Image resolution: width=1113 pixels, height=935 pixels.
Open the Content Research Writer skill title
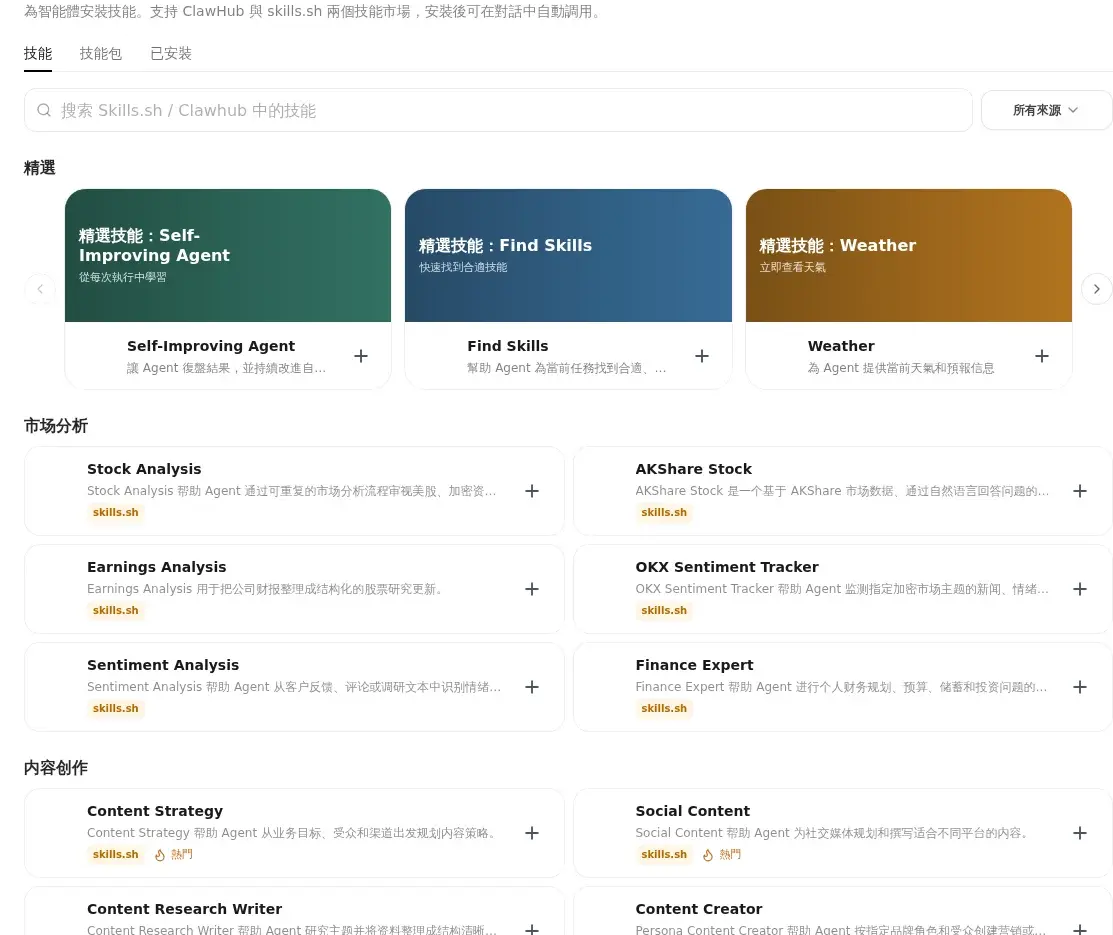click(185, 909)
